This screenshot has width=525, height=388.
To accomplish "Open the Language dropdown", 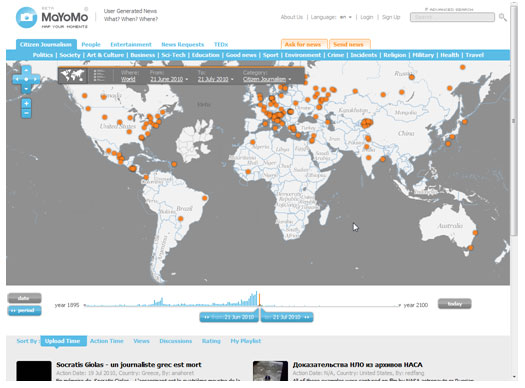I will [346, 17].
